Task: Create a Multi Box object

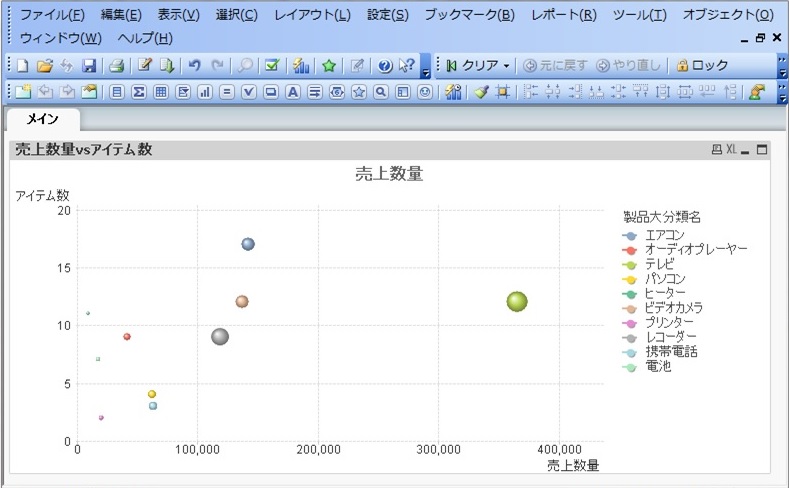Action: coord(183,92)
